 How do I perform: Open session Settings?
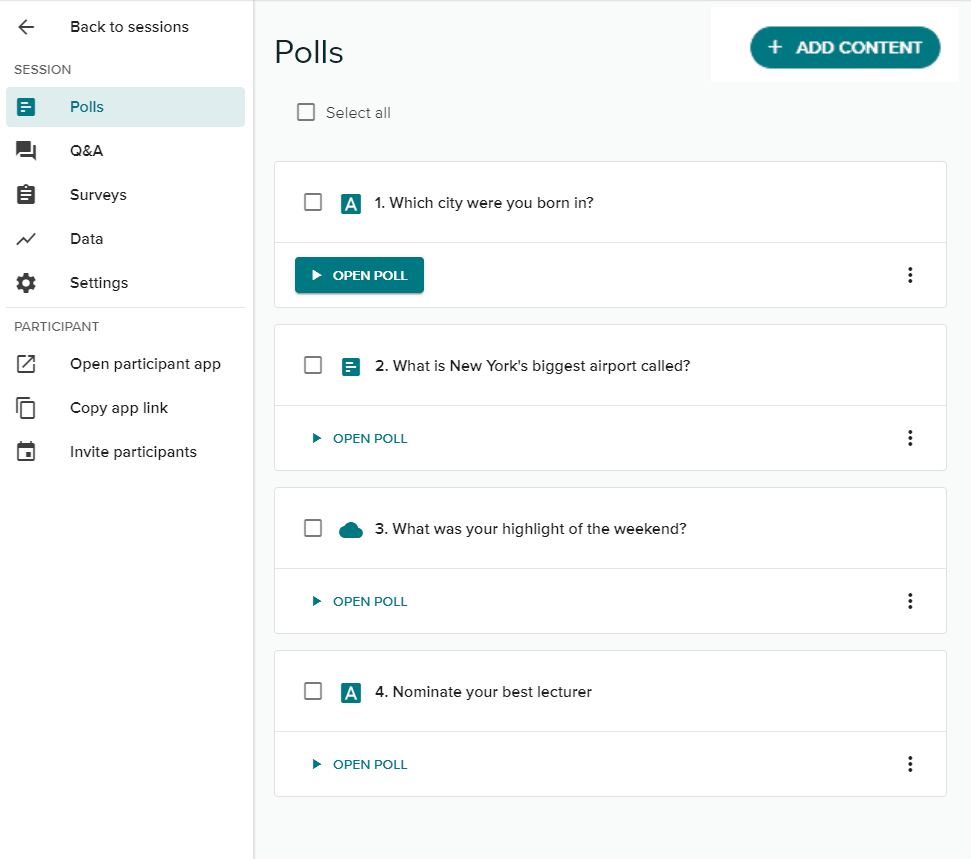point(125,283)
